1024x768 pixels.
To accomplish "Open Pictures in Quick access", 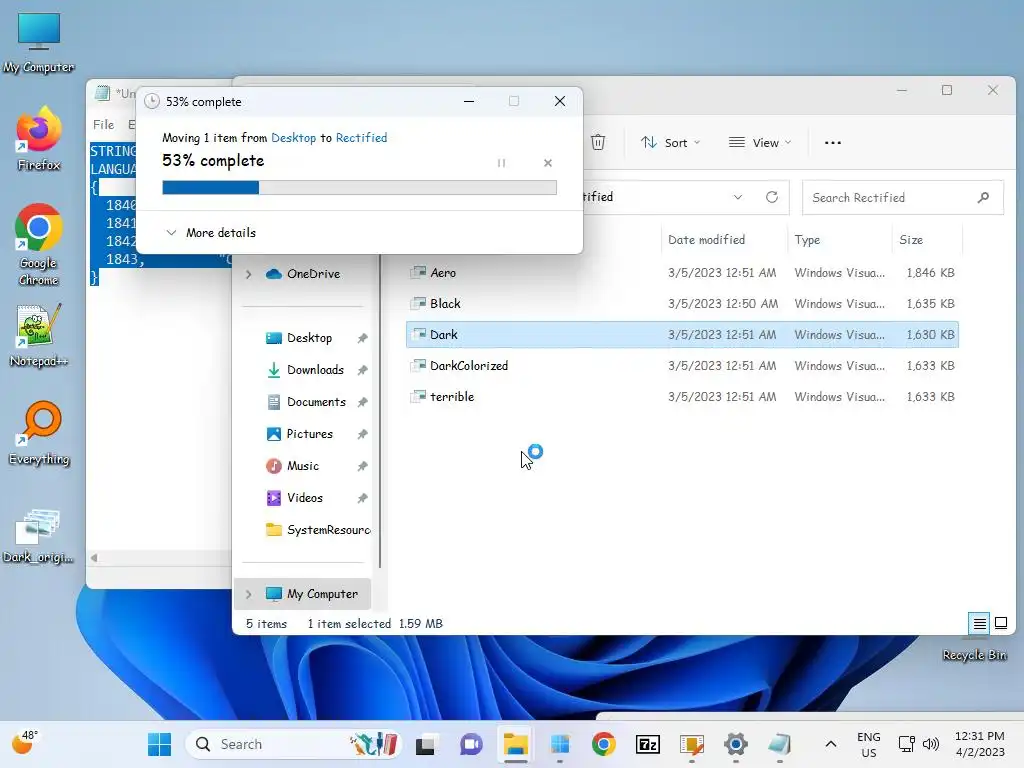I will point(299,434).
